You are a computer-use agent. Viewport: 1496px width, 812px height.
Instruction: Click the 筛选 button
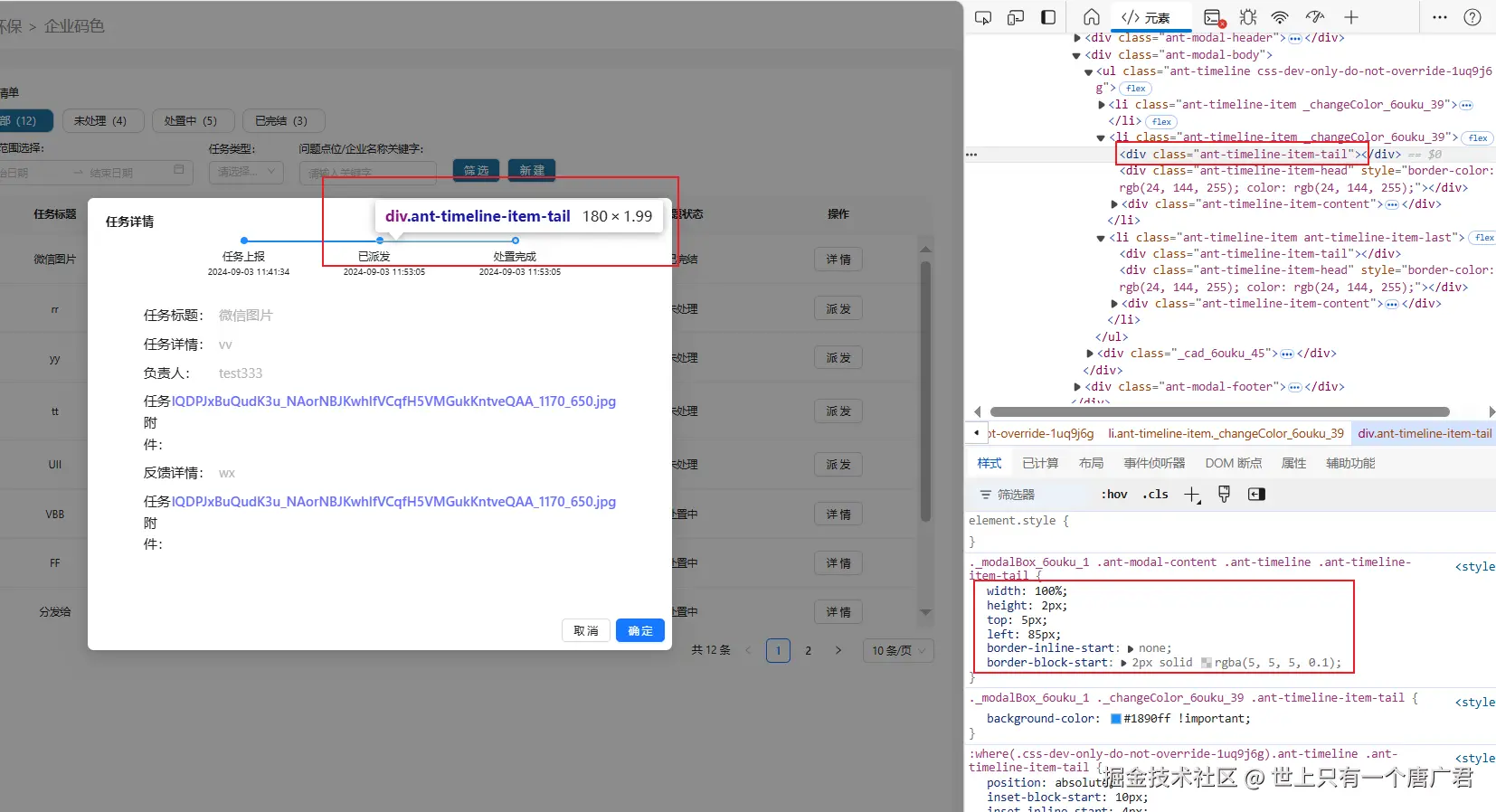(477, 170)
